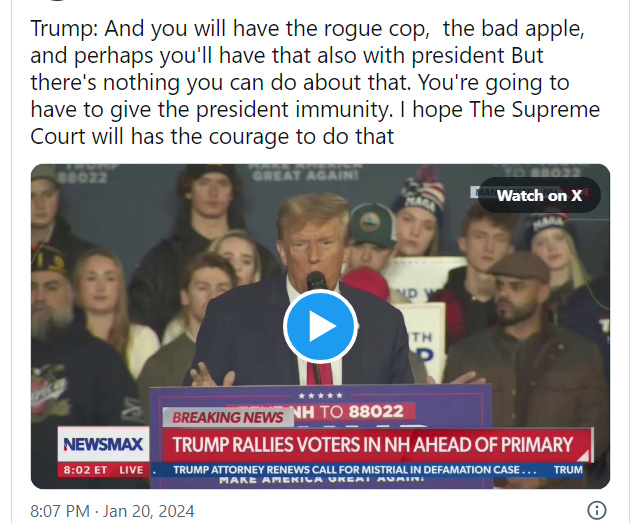Click the speaker's microphone in the video
This screenshot has height=523, width=633.
pyautogui.click(x=316, y=280)
